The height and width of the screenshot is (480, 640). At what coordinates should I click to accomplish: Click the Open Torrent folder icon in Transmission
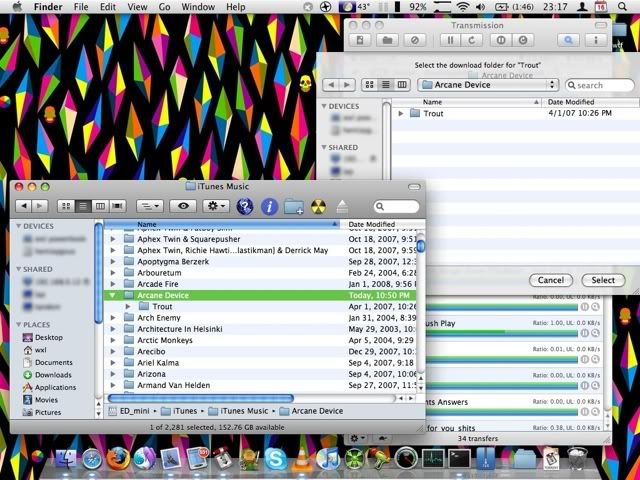[387, 40]
